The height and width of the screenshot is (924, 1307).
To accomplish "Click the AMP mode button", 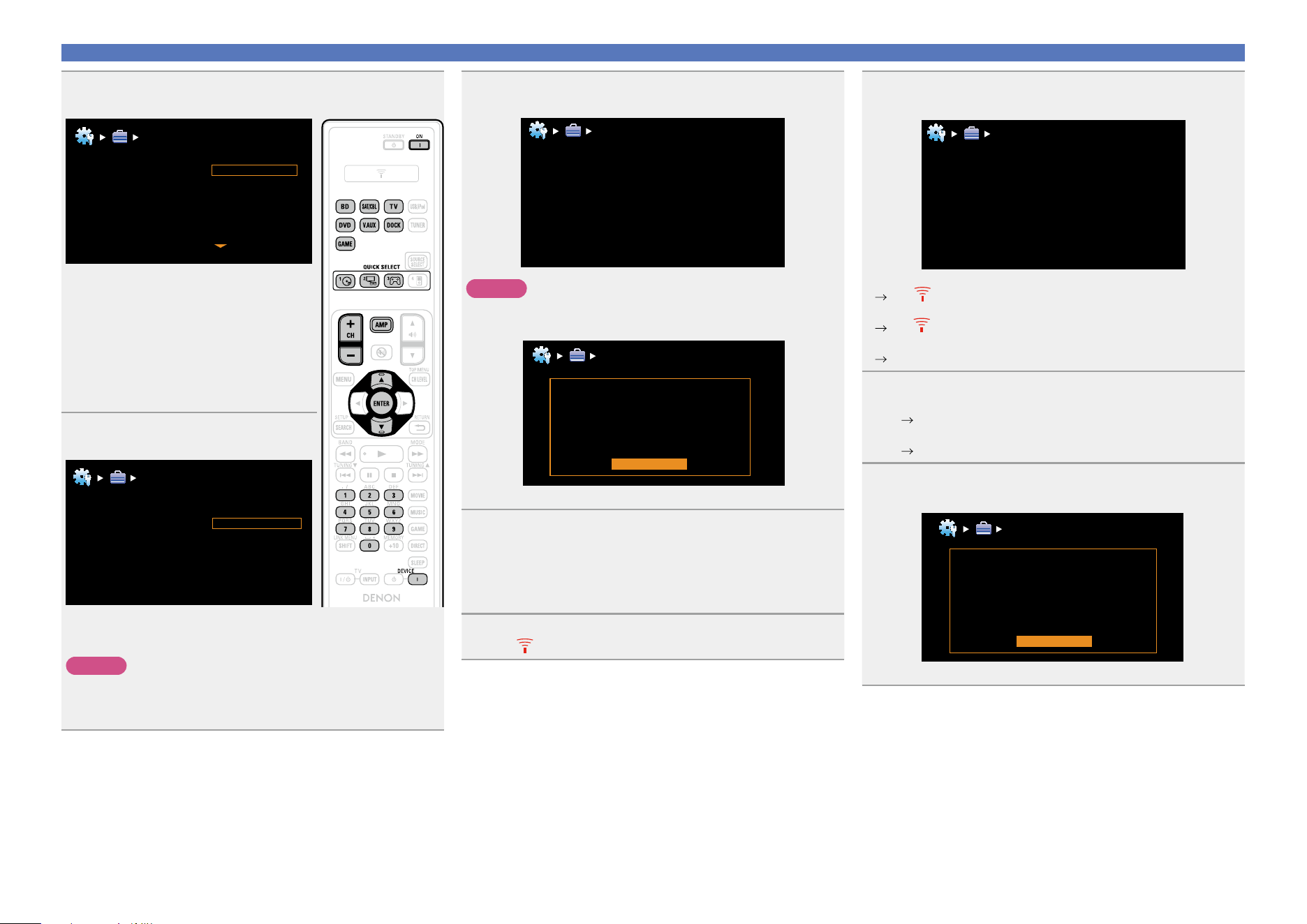I will (381, 325).
